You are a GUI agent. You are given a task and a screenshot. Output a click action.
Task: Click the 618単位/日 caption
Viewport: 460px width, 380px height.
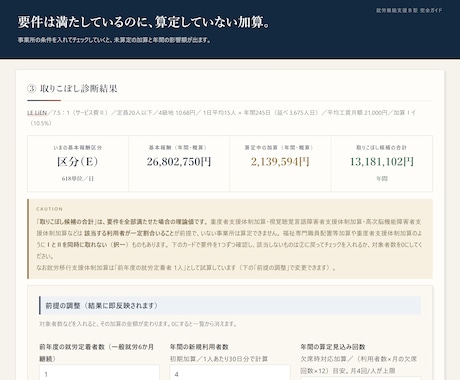[x=78, y=179]
